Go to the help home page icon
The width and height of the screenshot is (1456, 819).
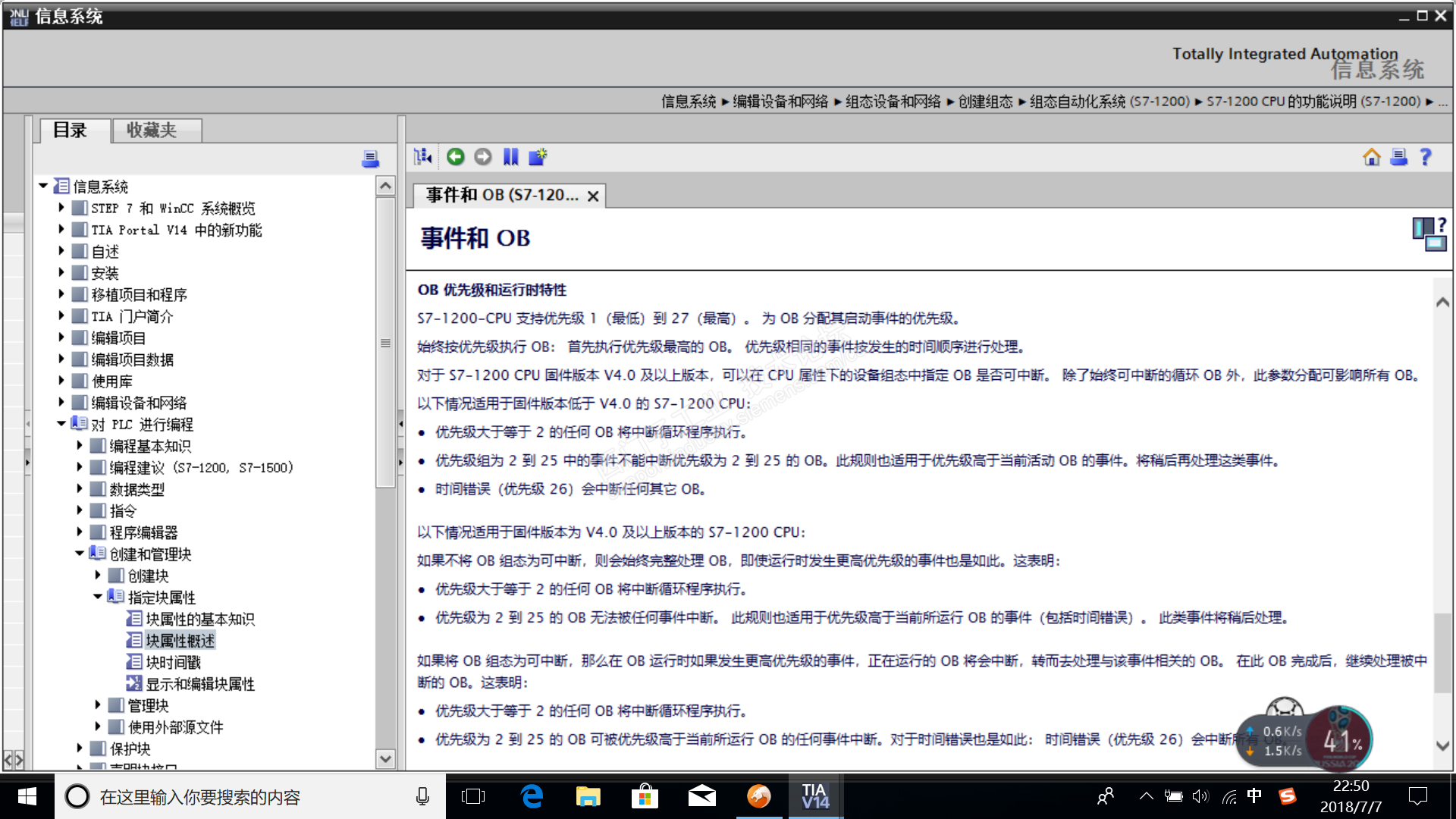point(1371,157)
